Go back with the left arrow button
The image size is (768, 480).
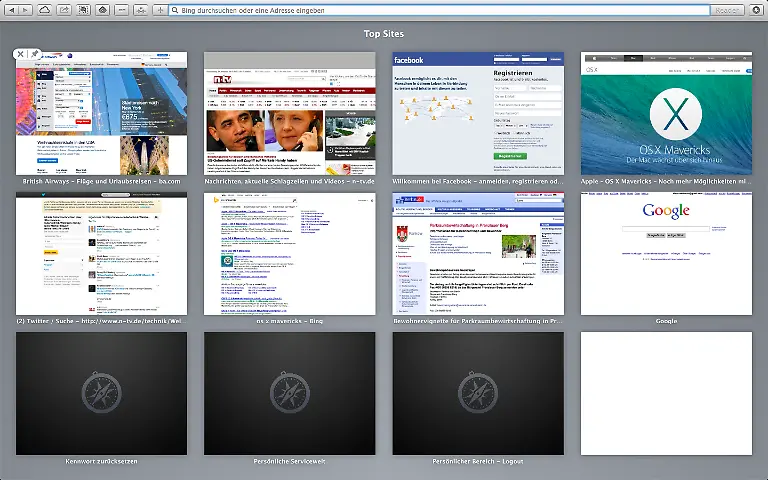[x=11, y=10]
